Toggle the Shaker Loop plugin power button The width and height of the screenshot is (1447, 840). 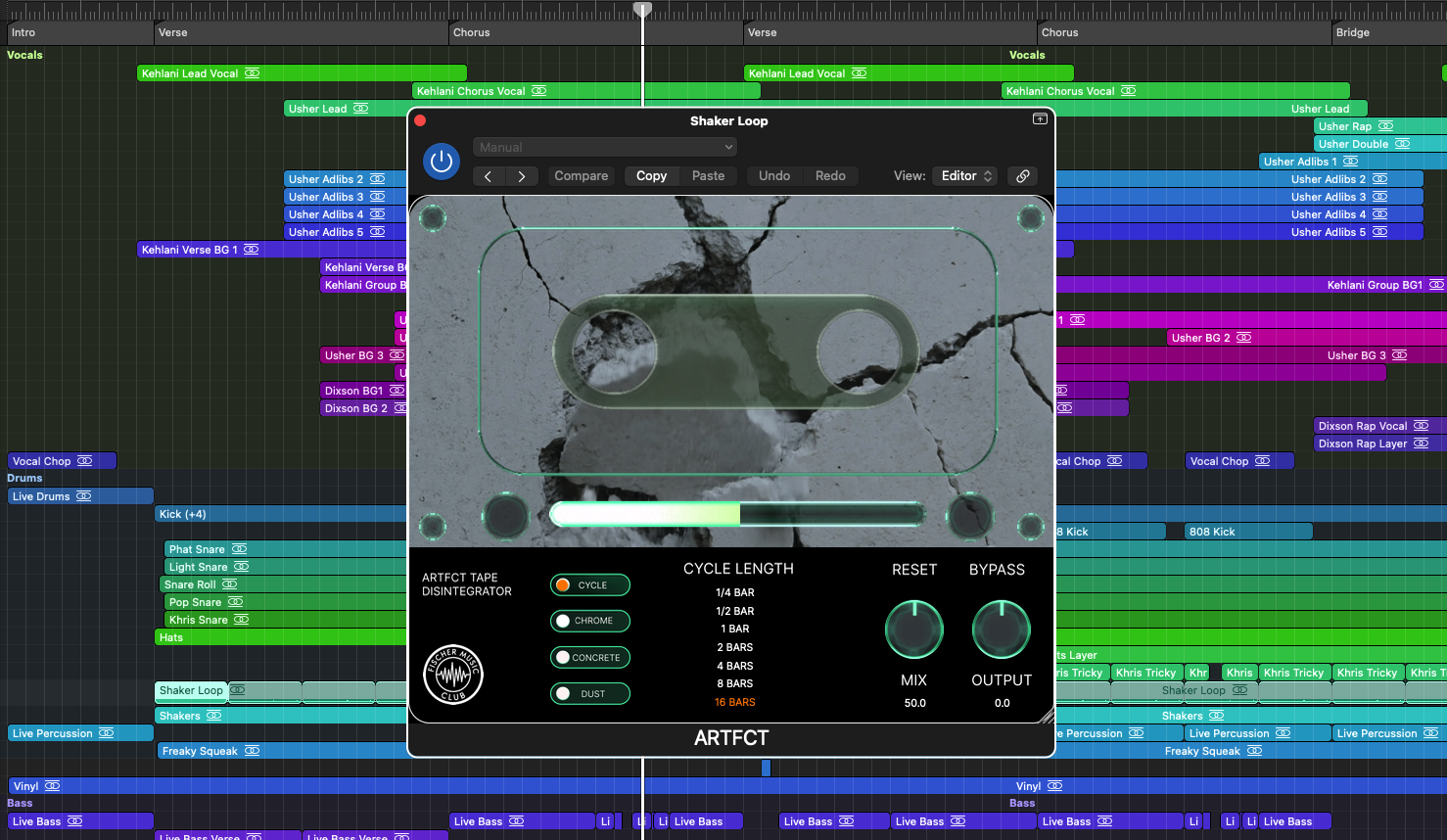pyautogui.click(x=442, y=162)
